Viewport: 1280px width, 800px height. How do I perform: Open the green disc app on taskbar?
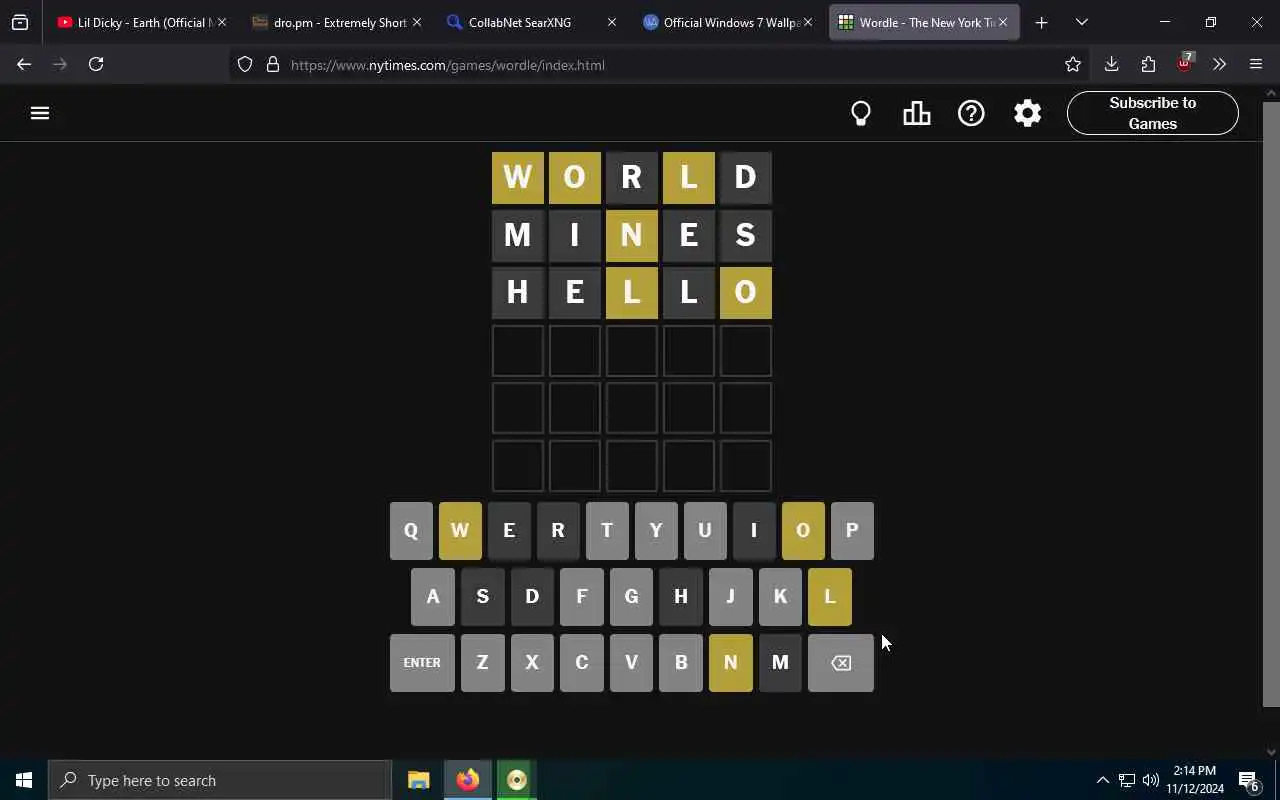[516, 780]
